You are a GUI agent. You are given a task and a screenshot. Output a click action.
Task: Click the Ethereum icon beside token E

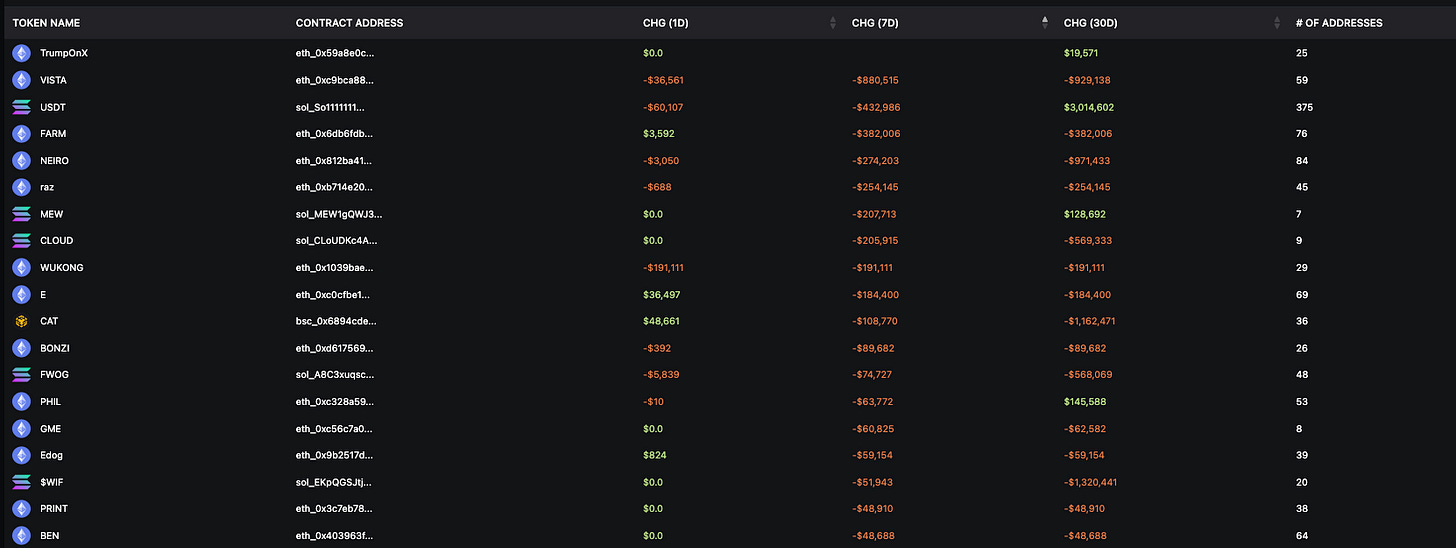21,295
